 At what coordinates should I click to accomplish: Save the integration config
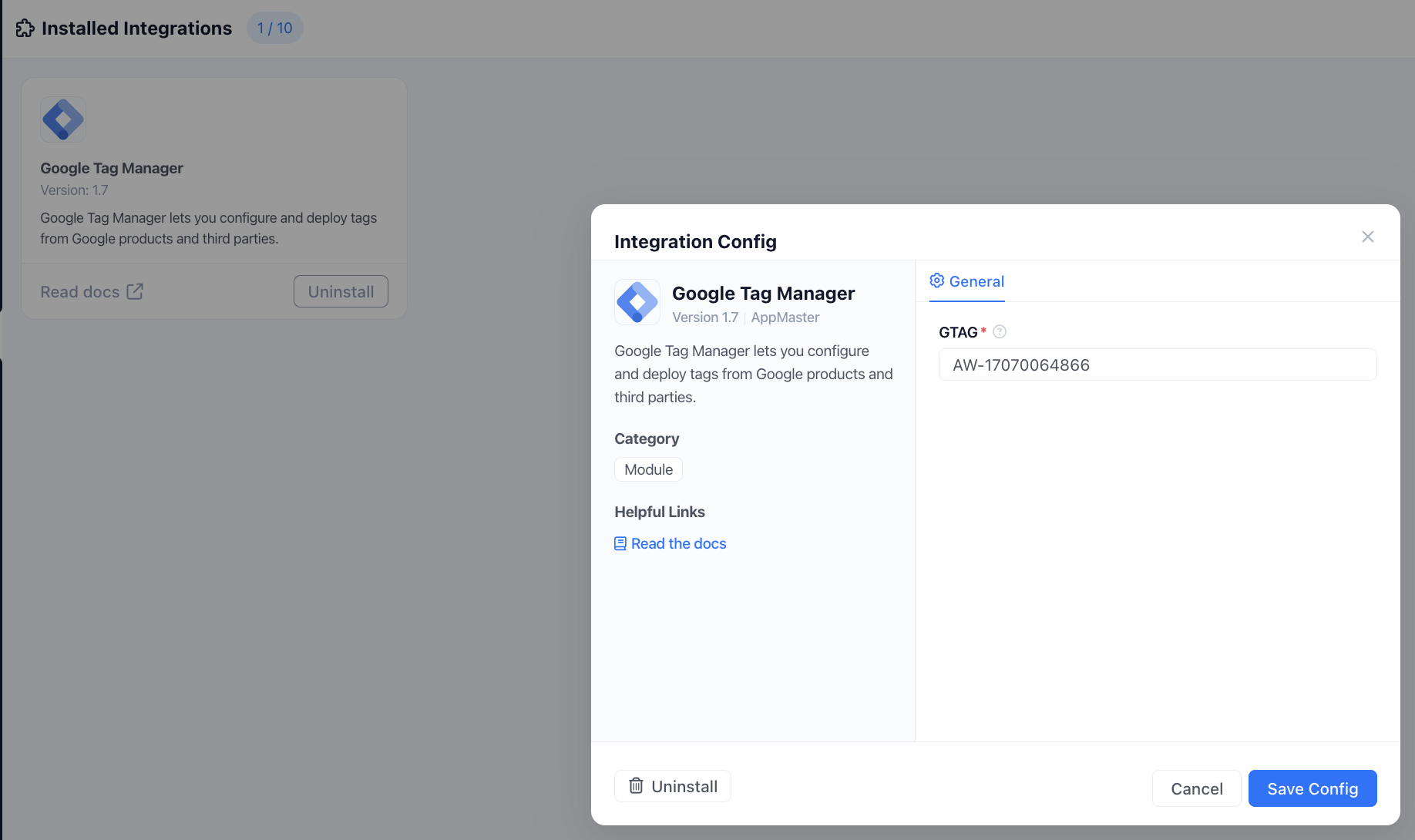pos(1312,788)
